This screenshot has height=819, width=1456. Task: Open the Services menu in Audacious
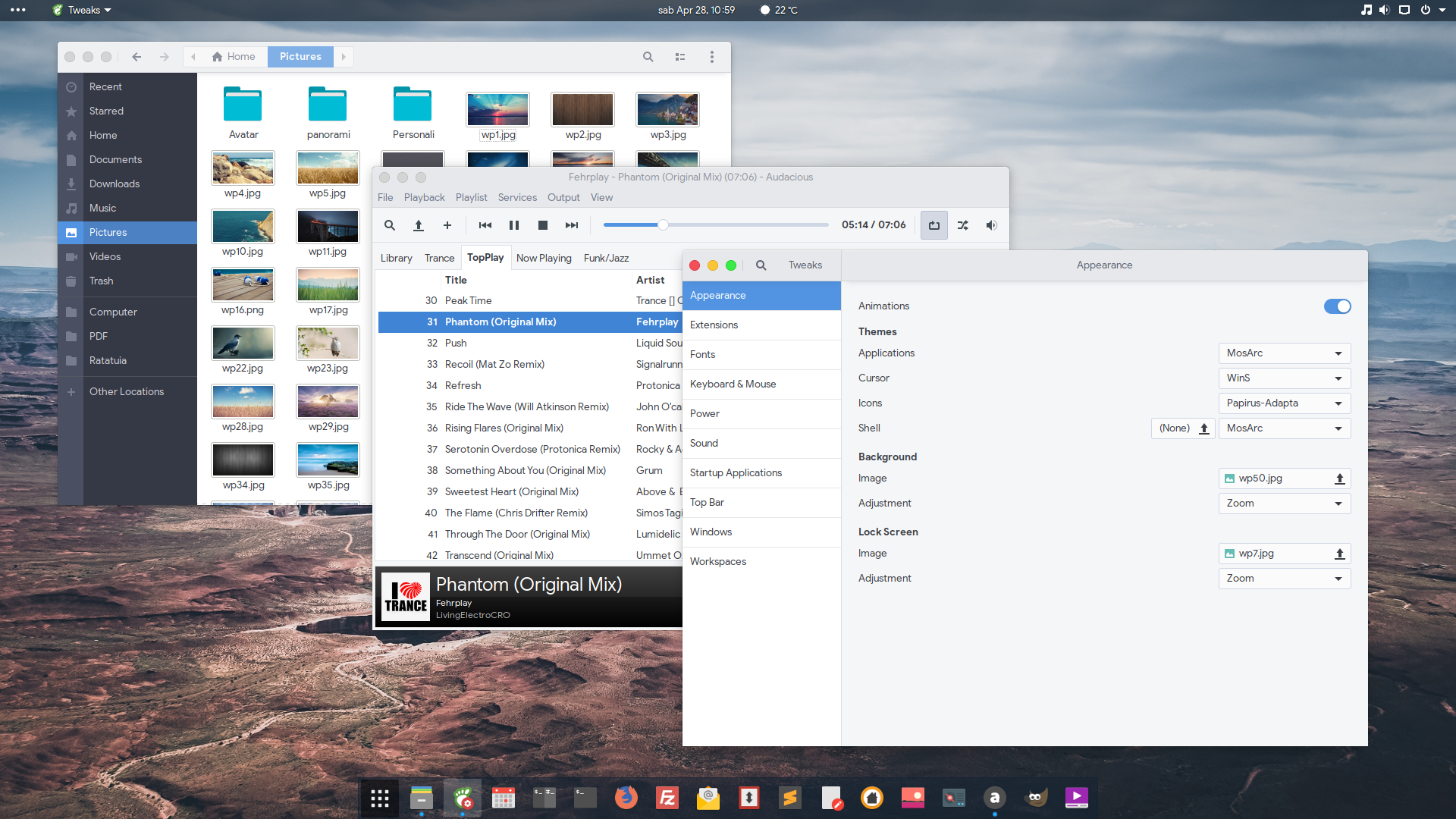click(517, 197)
